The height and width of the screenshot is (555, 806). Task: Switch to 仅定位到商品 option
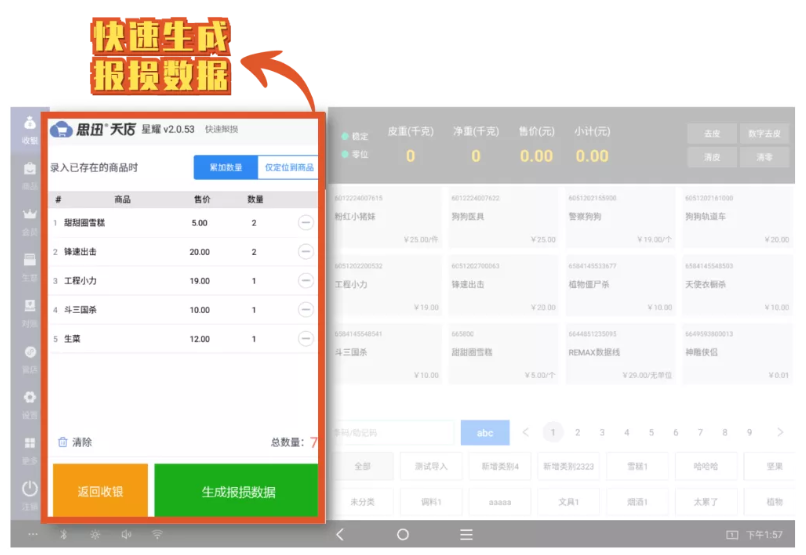288,168
